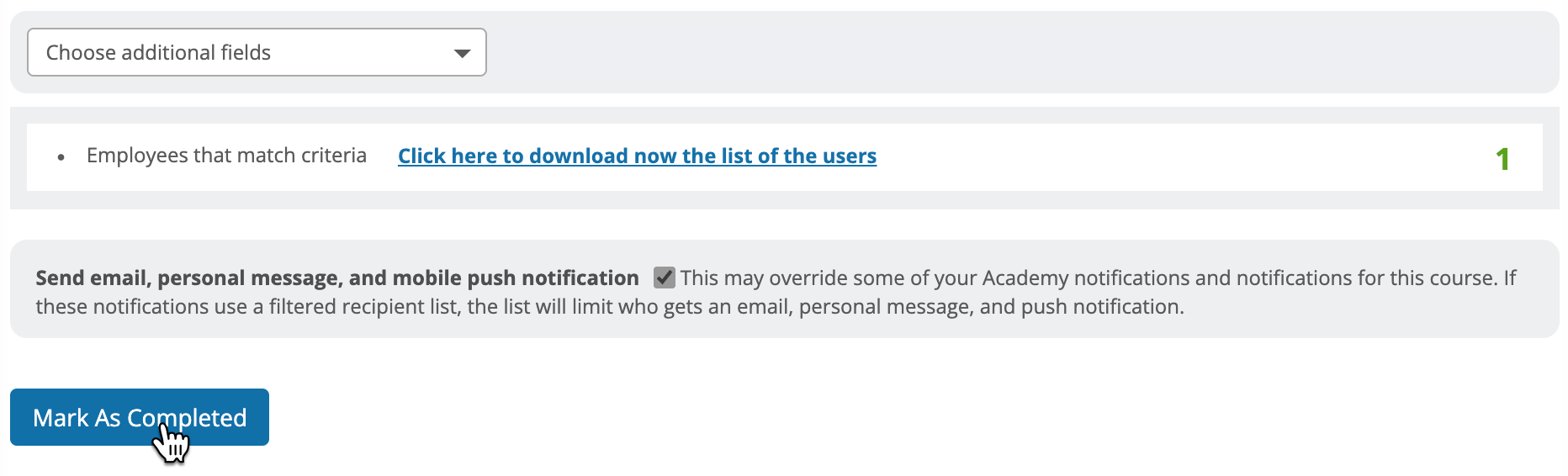The height and width of the screenshot is (476, 1568).
Task: Click the bullet before Employees that match
Action: click(x=61, y=157)
